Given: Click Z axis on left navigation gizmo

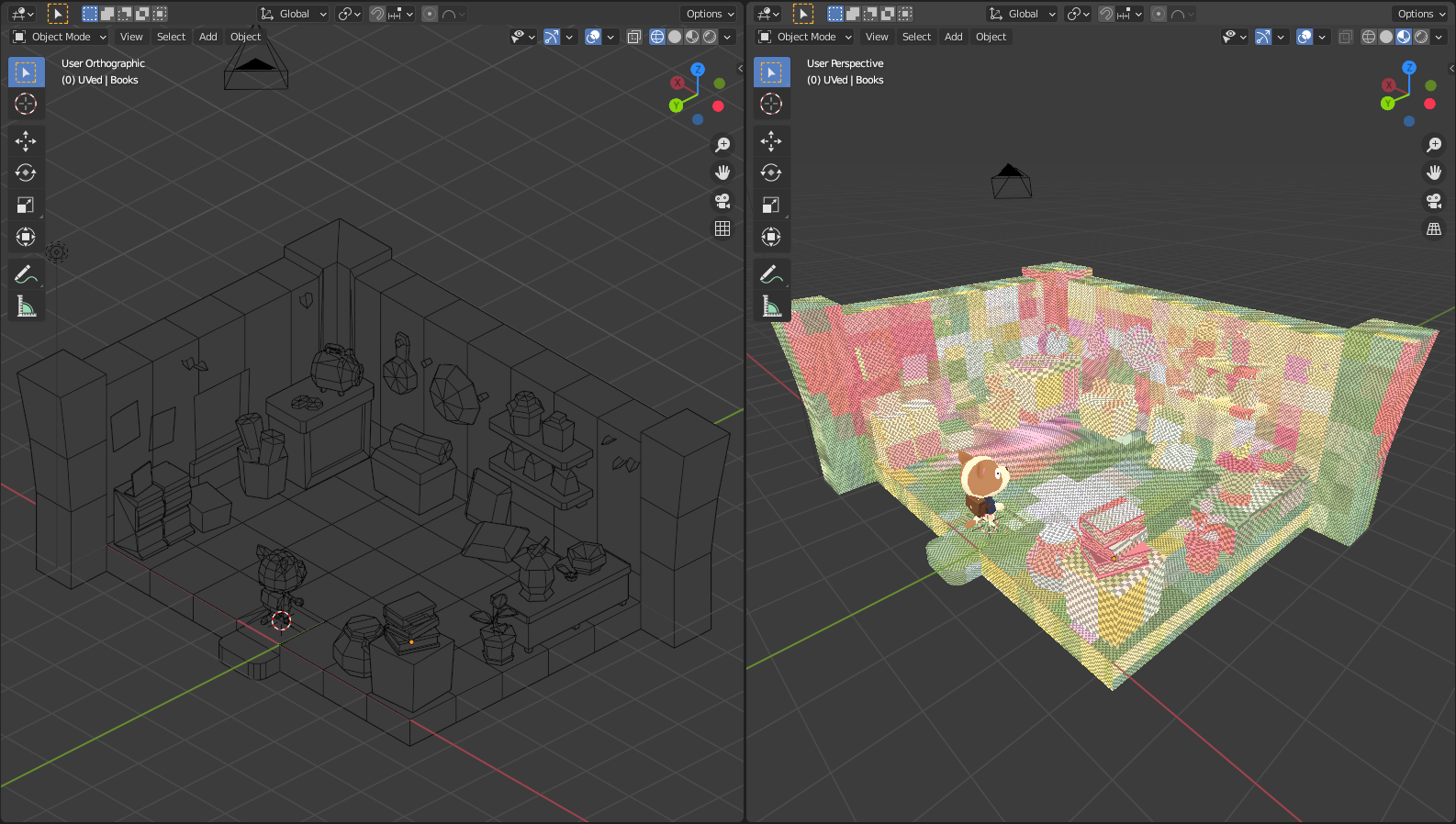Looking at the screenshot, I should (698, 70).
